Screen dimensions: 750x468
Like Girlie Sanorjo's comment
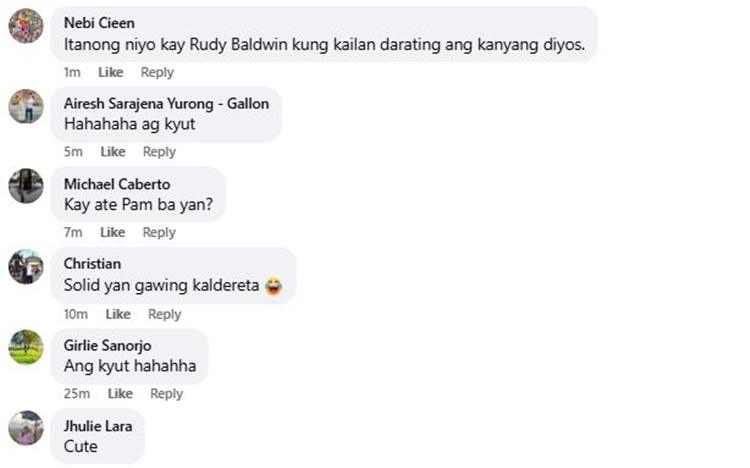click(x=120, y=393)
